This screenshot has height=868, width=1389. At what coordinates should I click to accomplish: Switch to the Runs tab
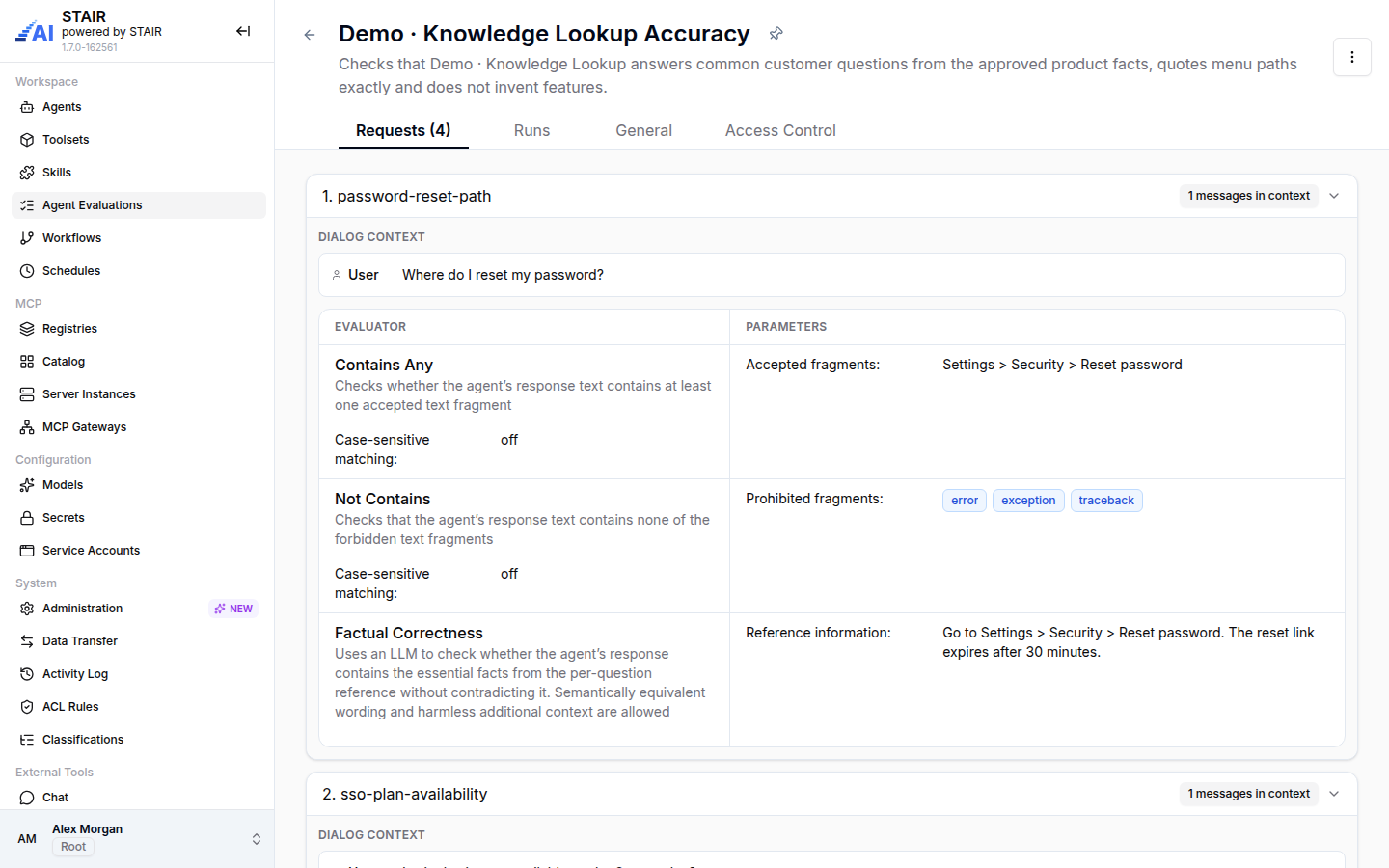[x=531, y=130]
